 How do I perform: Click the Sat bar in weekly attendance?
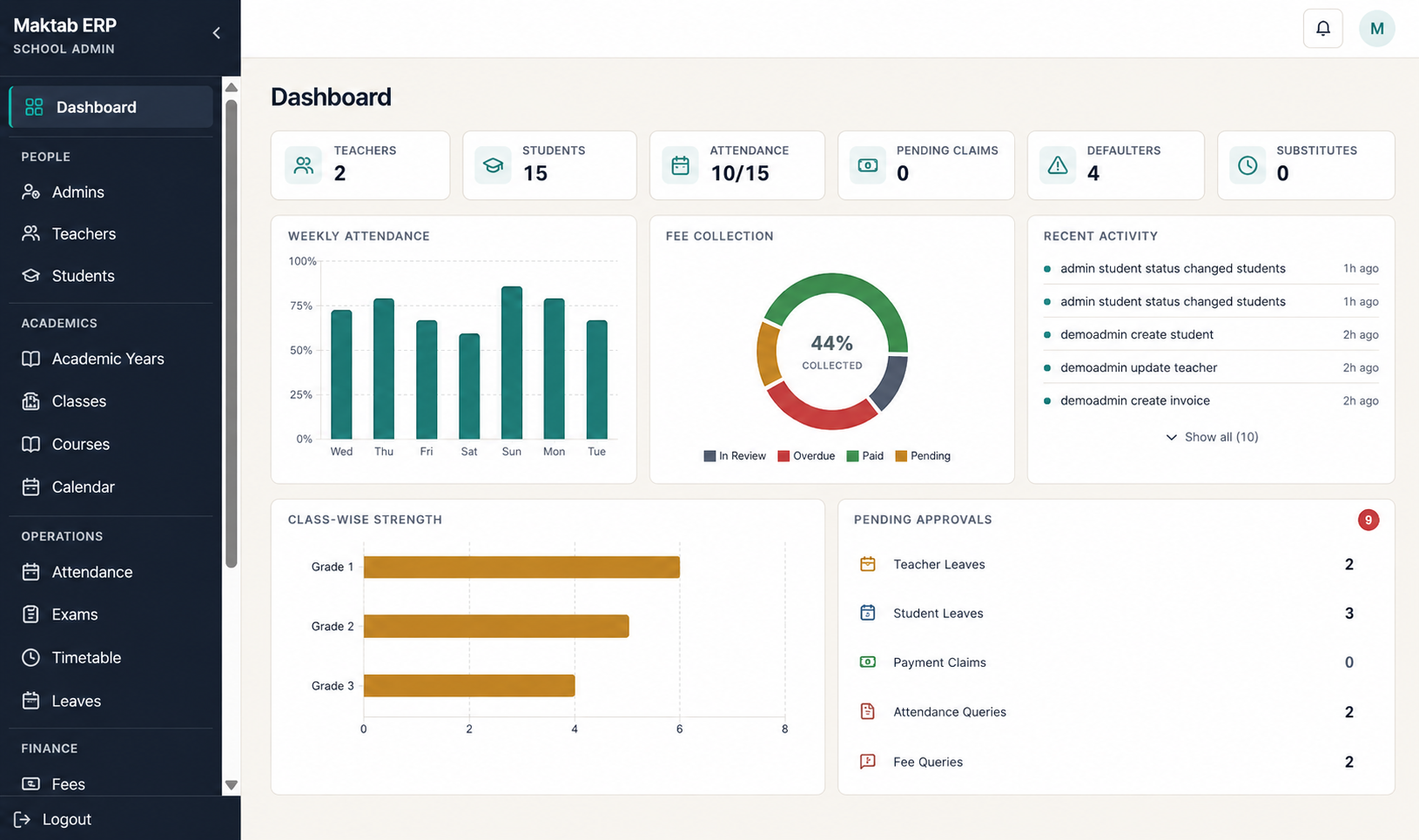coord(469,386)
